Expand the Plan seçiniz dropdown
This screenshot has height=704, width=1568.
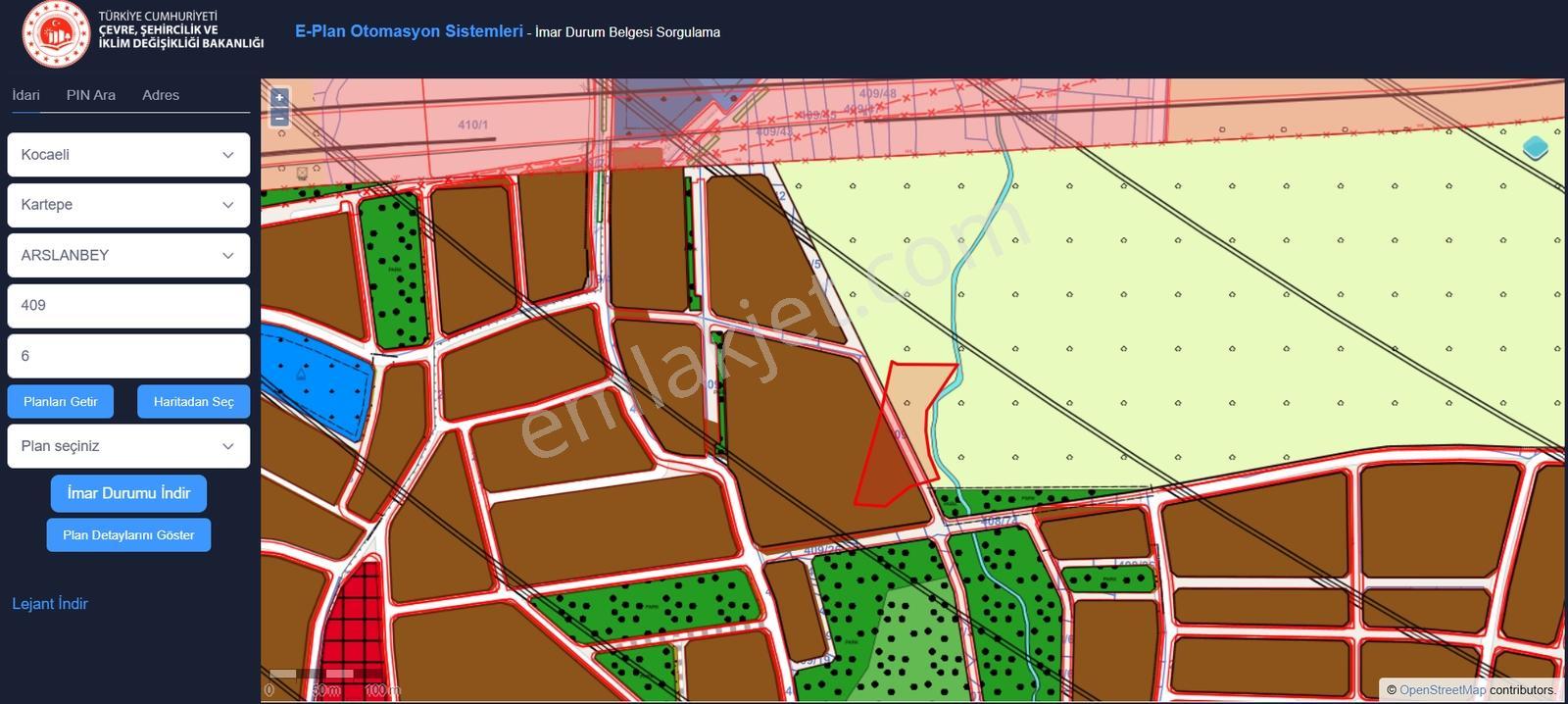(128, 446)
